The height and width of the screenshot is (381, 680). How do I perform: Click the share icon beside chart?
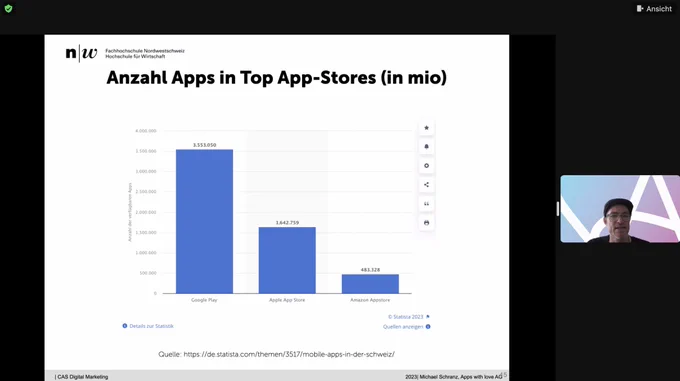(x=426, y=185)
